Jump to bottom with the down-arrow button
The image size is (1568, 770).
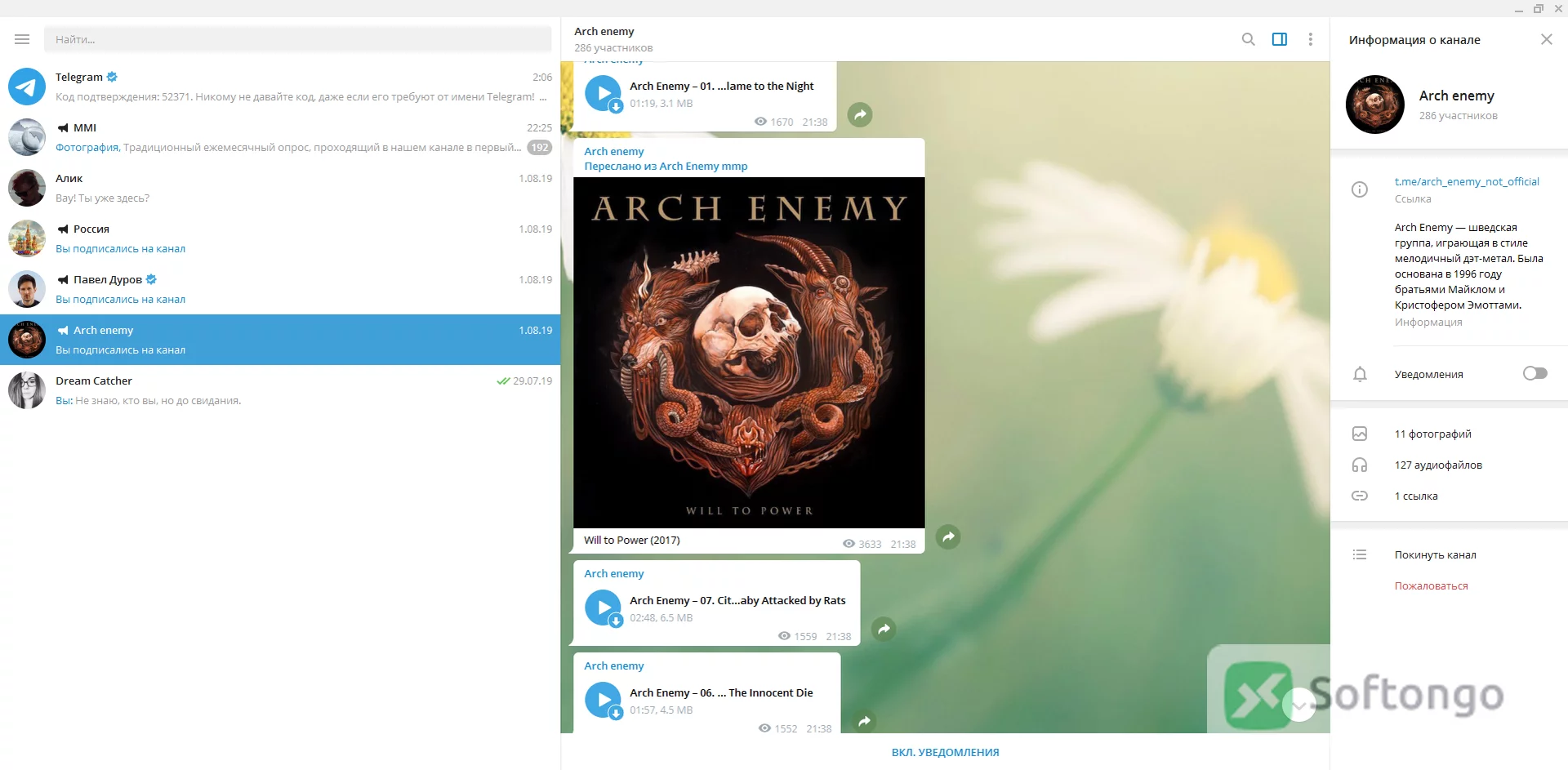tap(1298, 705)
